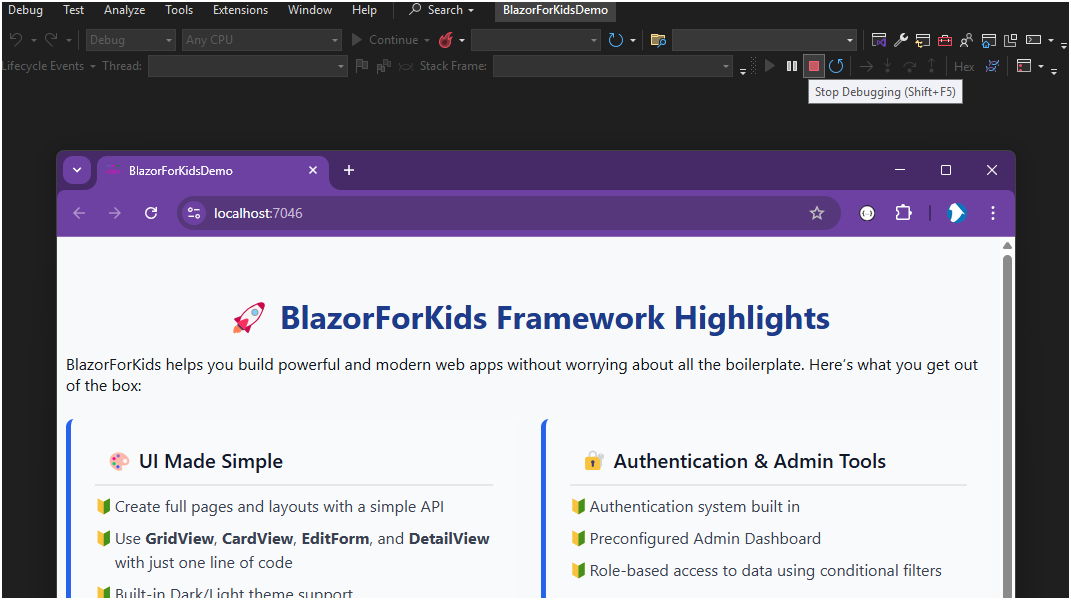Click the blue profile icon in browser
1071x600 pixels.
point(956,213)
